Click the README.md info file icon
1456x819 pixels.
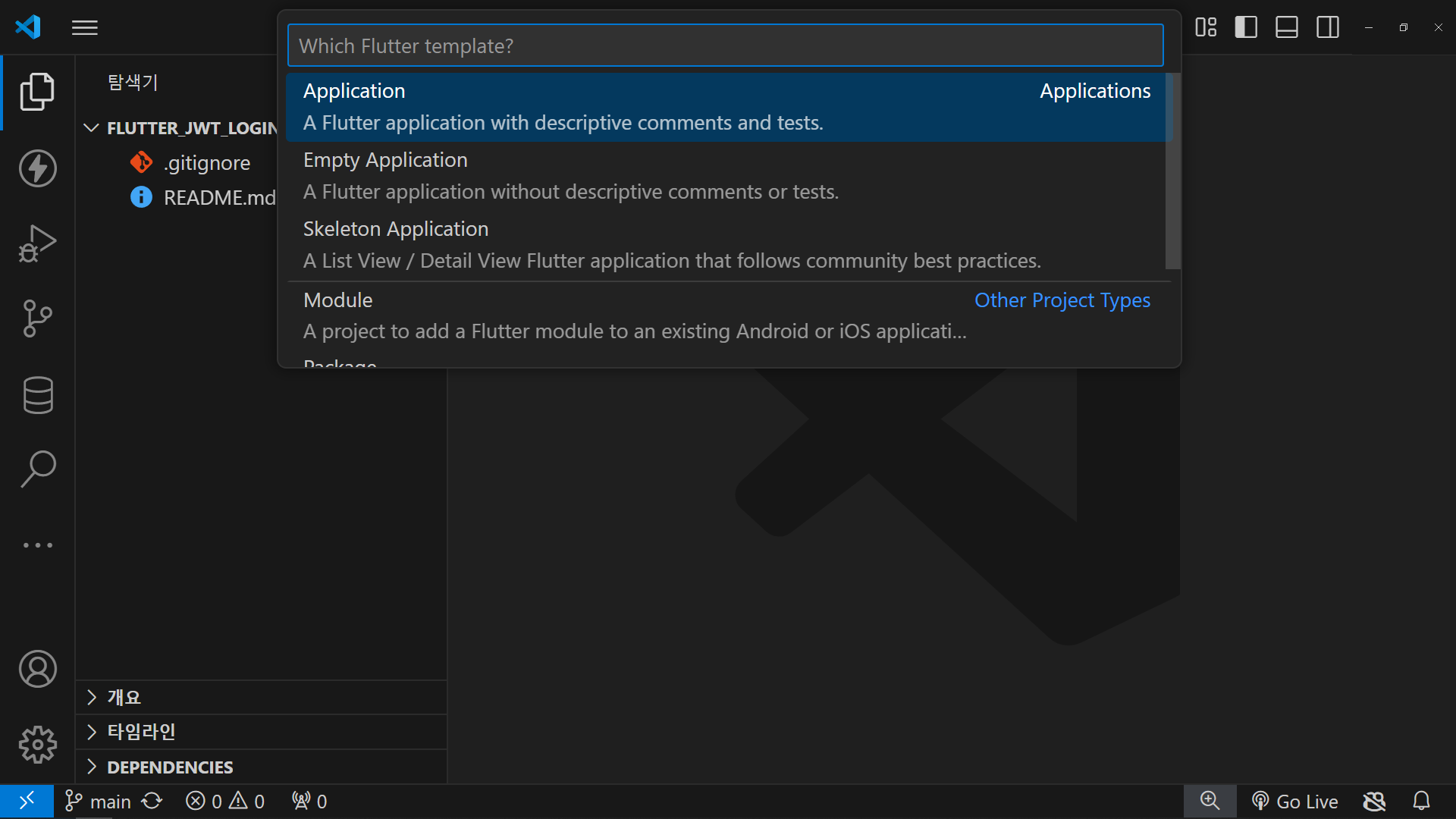[x=141, y=197]
